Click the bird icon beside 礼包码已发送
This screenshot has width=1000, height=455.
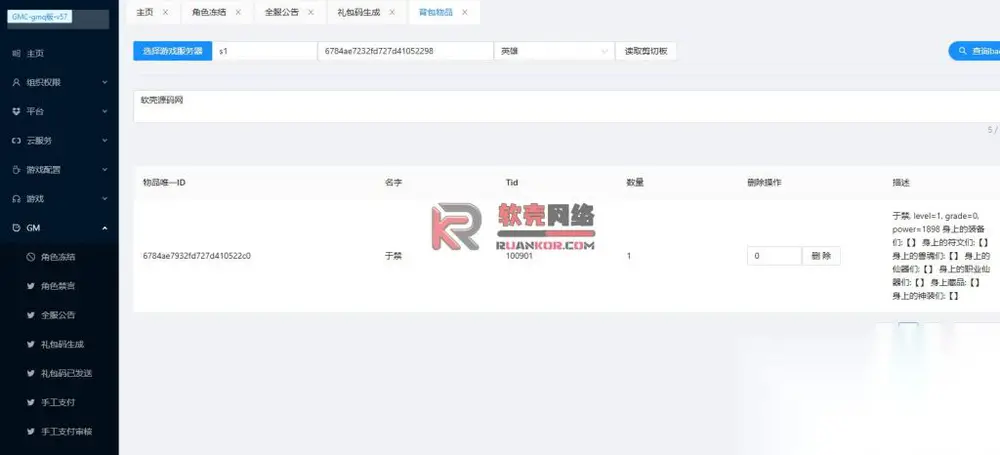click(31, 373)
